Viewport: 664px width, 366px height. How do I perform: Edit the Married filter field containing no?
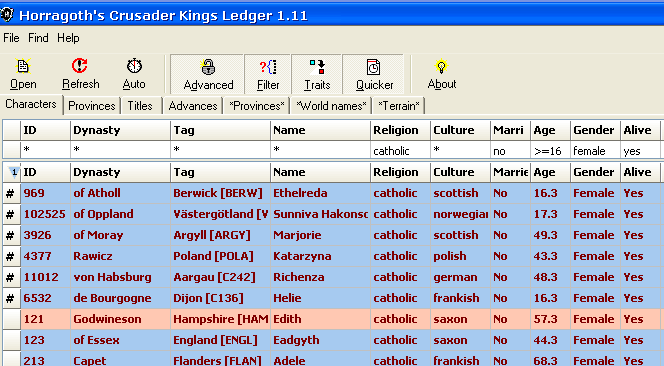click(510, 150)
